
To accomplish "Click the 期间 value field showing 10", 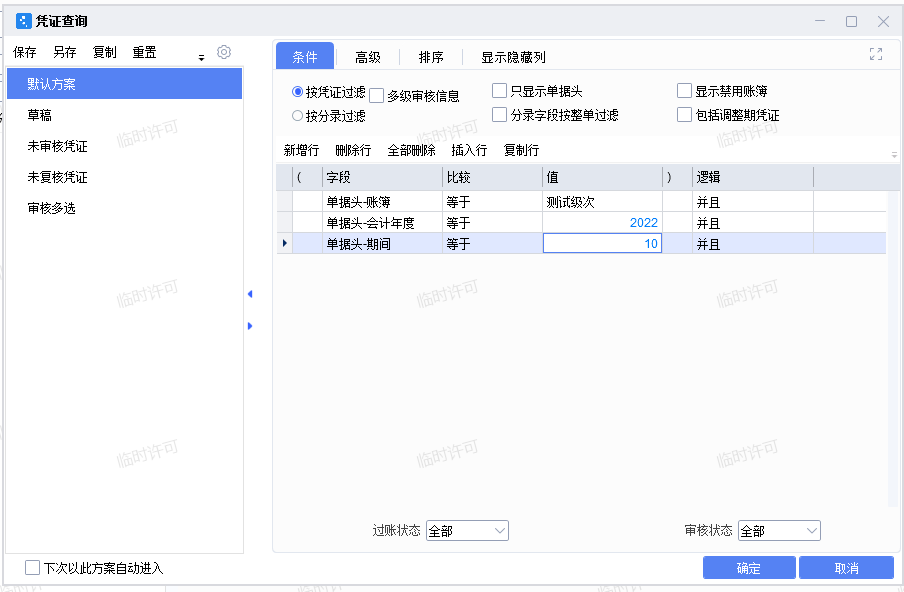I will click(x=602, y=243).
